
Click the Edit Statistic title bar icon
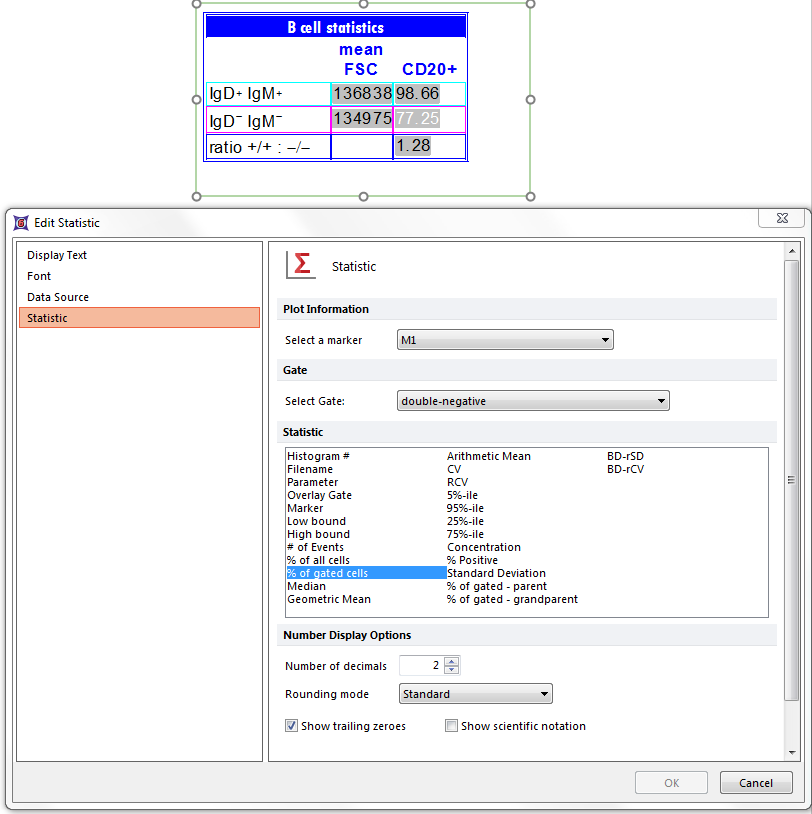(21, 223)
